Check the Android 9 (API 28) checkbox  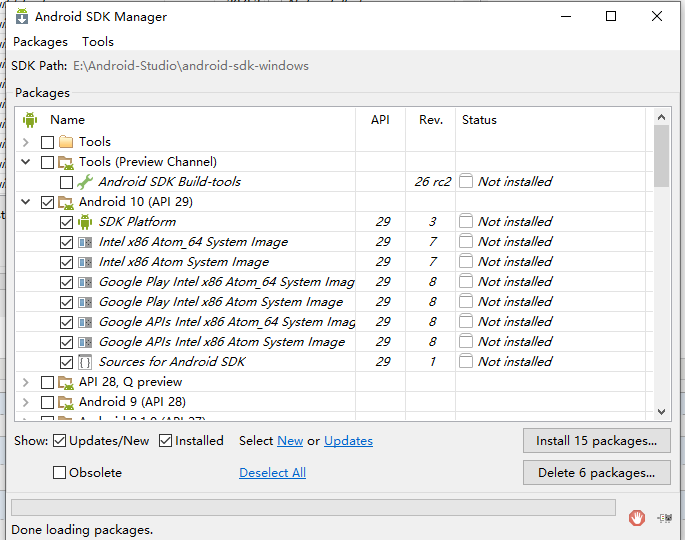coord(47,402)
